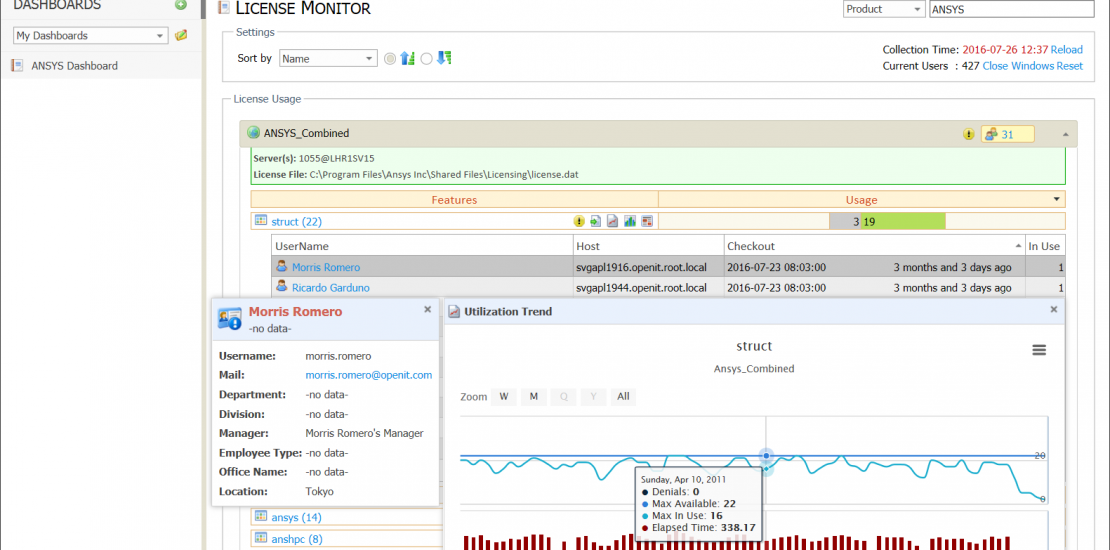Screen dimensions: 1110x550
Task: Click the contact card icon in user popup
Action: point(231,319)
